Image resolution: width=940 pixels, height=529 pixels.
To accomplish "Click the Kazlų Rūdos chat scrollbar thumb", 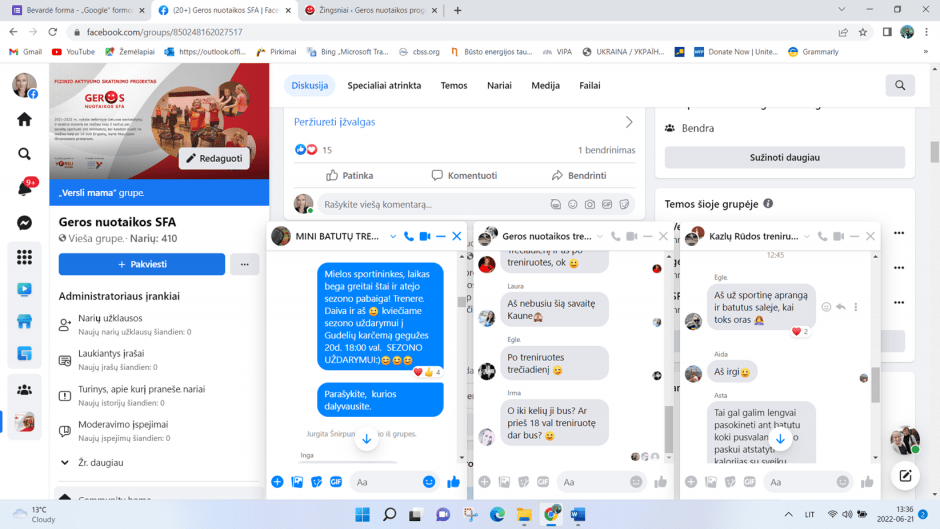I will [875, 384].
